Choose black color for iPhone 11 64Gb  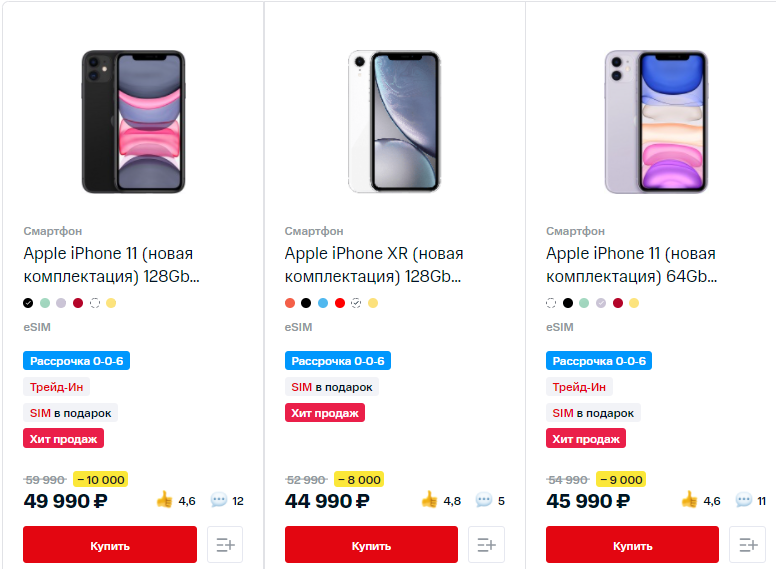click(x=568, y=303)
